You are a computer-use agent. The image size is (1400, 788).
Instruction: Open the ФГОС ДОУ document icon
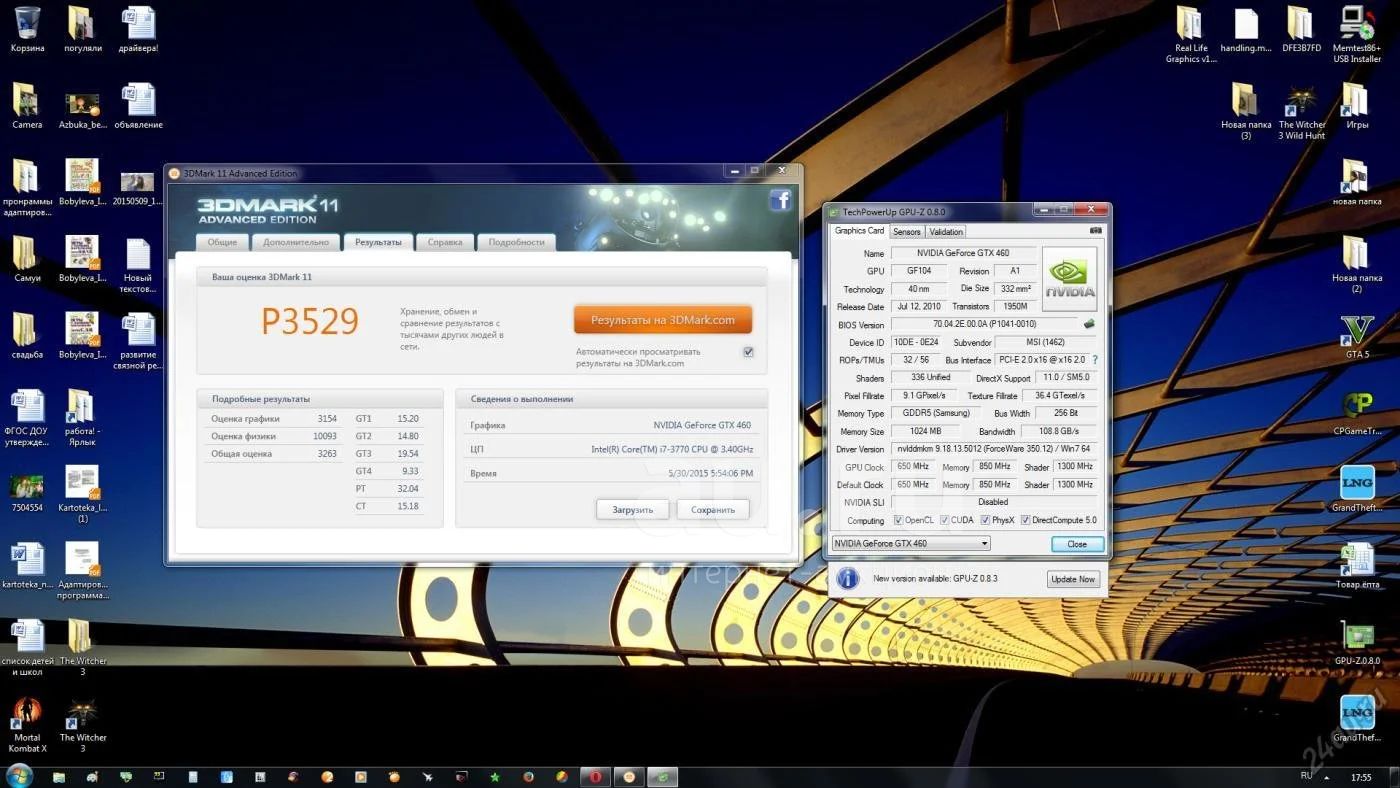pyautogui.click(x=27, y=406)
